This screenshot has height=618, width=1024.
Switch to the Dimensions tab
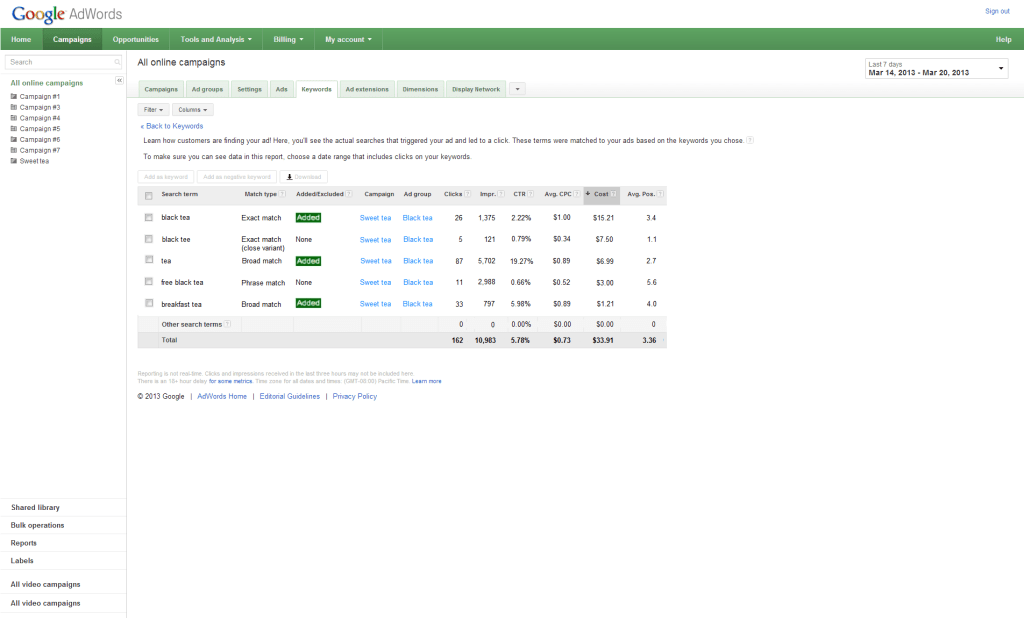(420, 88)
